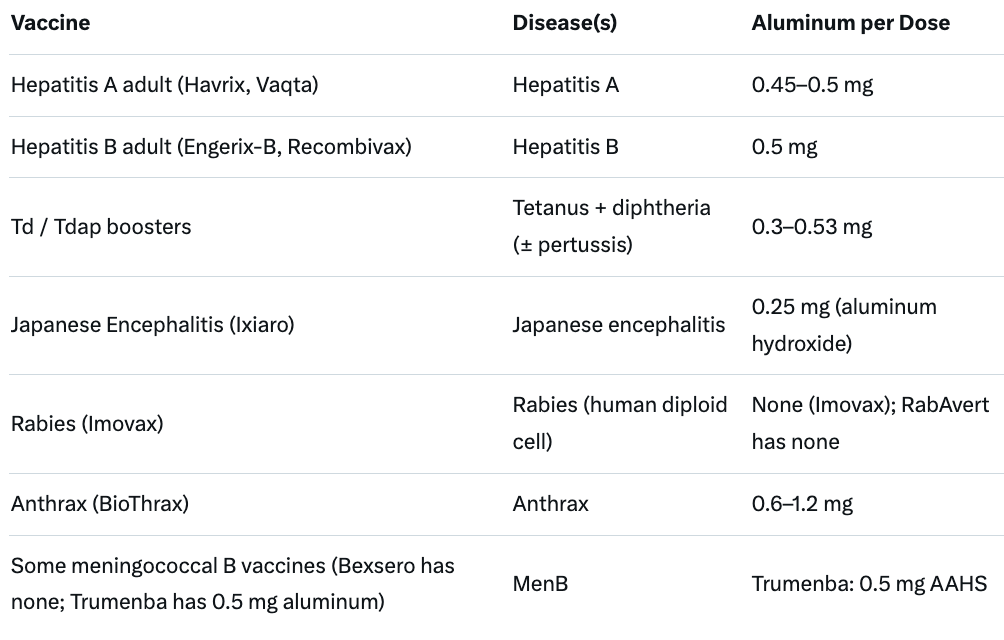Click the Aluminum per Dose header

[850, 23]
